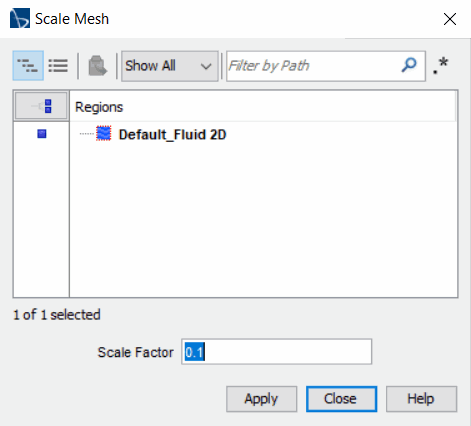The image size is (471, 426).
Task: Open the Help documentation
Action: click(x=421, y=399)
